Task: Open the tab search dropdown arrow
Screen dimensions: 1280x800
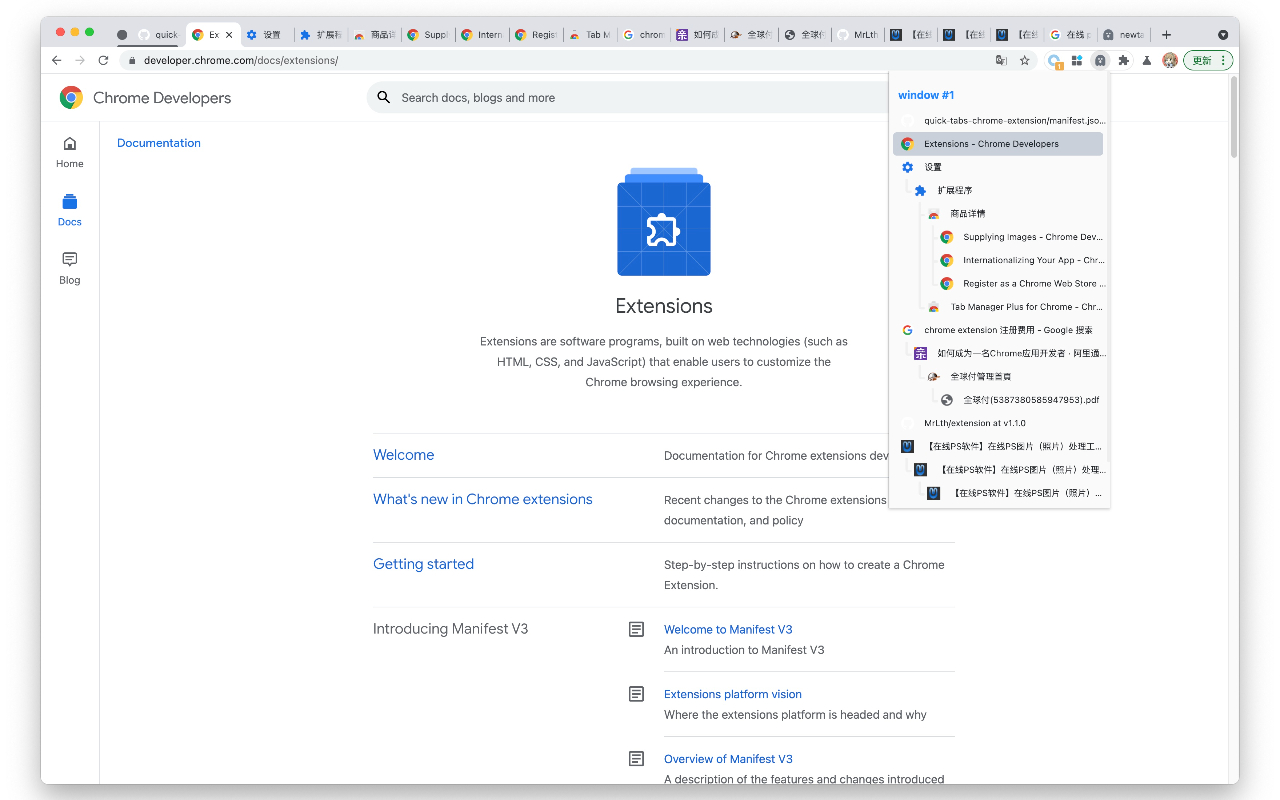Action: pos(1222,34)
